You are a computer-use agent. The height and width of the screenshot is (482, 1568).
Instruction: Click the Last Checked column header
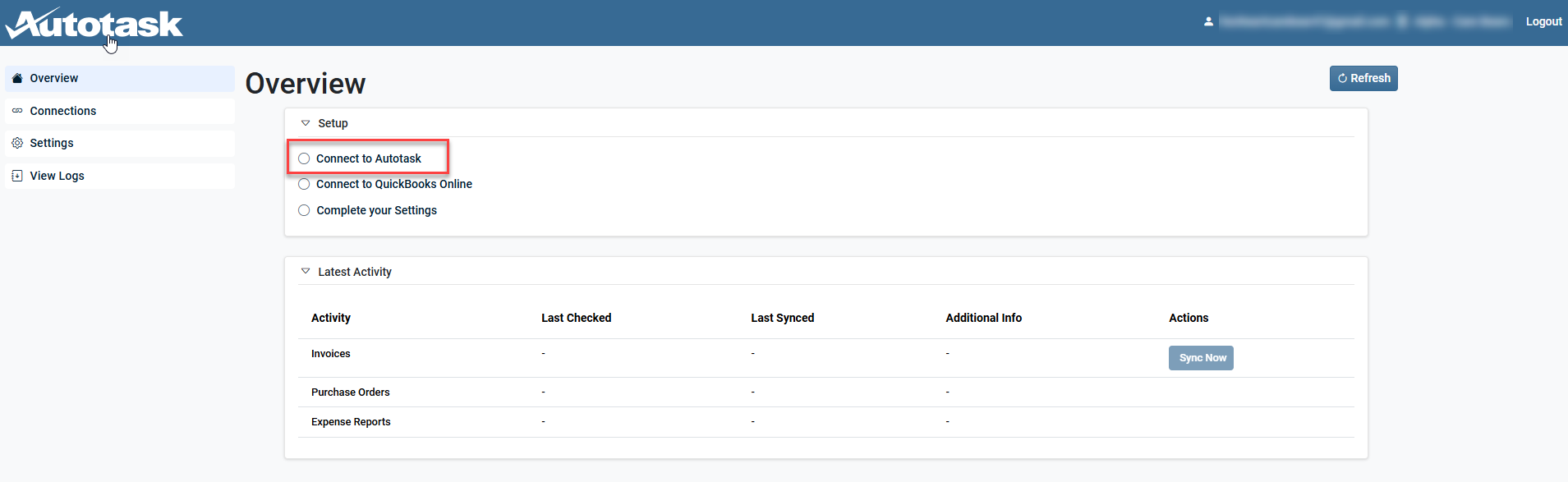(577, 318)
